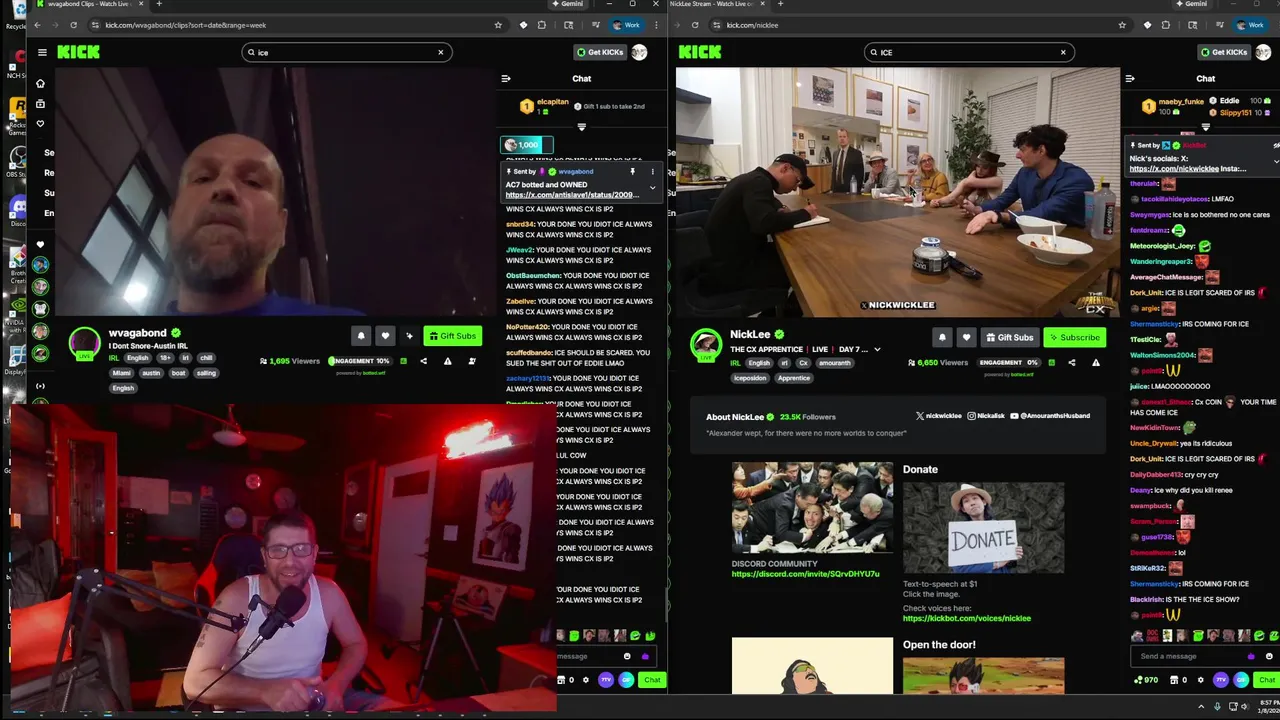Viewport: 1280px width, 720px height.
Task: Open nickwicklee X profile link
Action: 938,416
